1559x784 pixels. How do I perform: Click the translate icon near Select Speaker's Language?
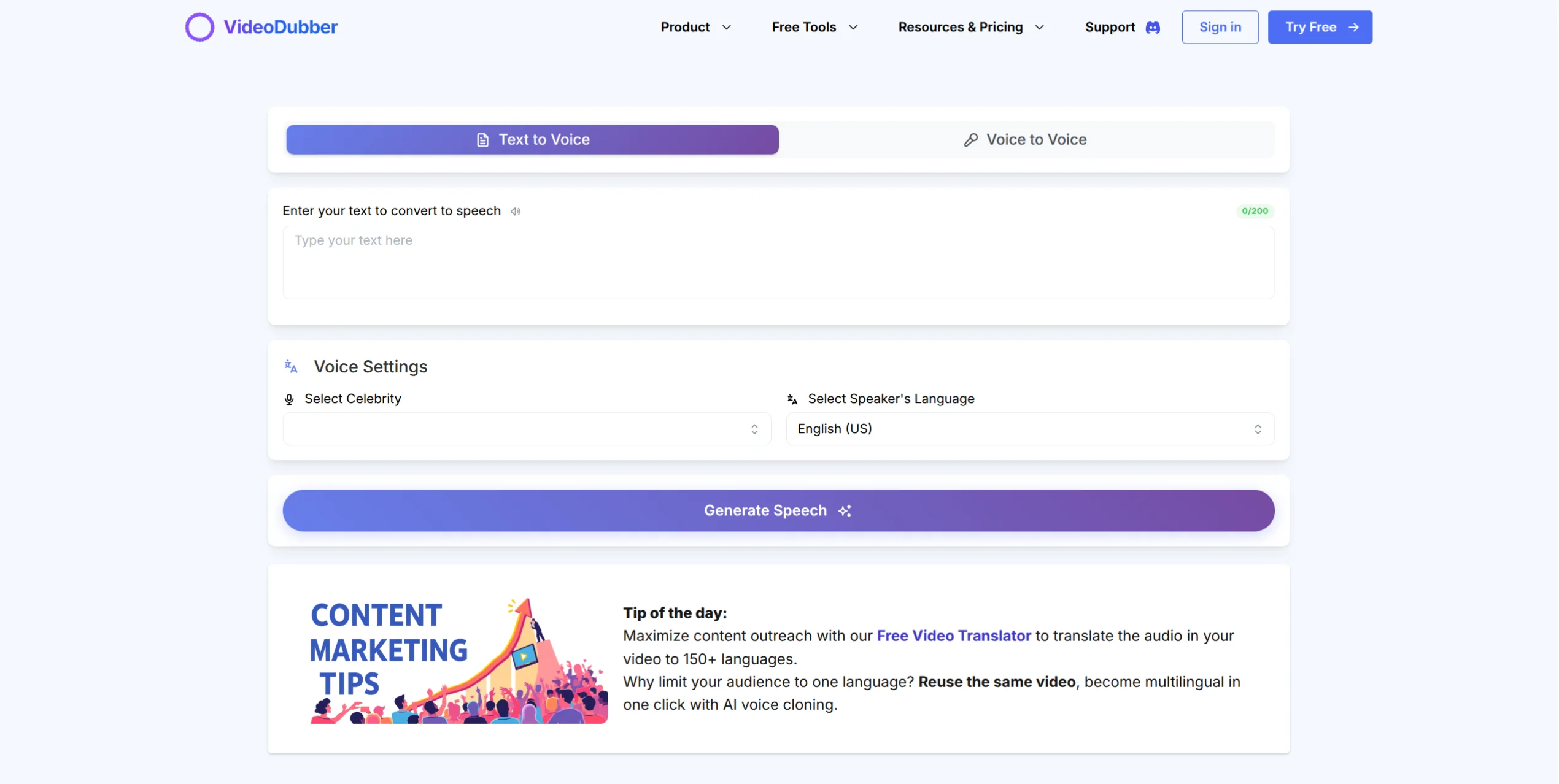tap(792, 399)
